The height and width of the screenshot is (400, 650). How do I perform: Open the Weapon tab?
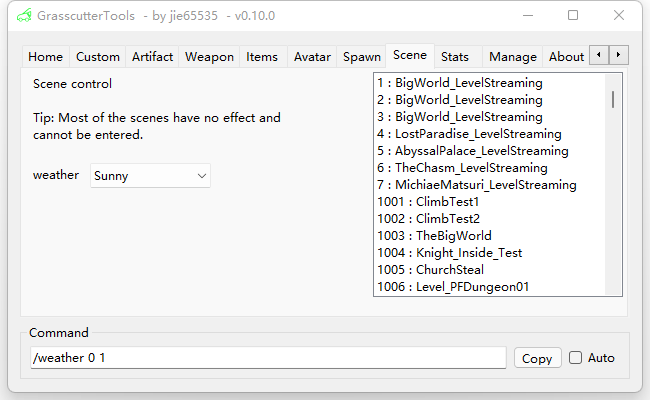coord(209,57)
